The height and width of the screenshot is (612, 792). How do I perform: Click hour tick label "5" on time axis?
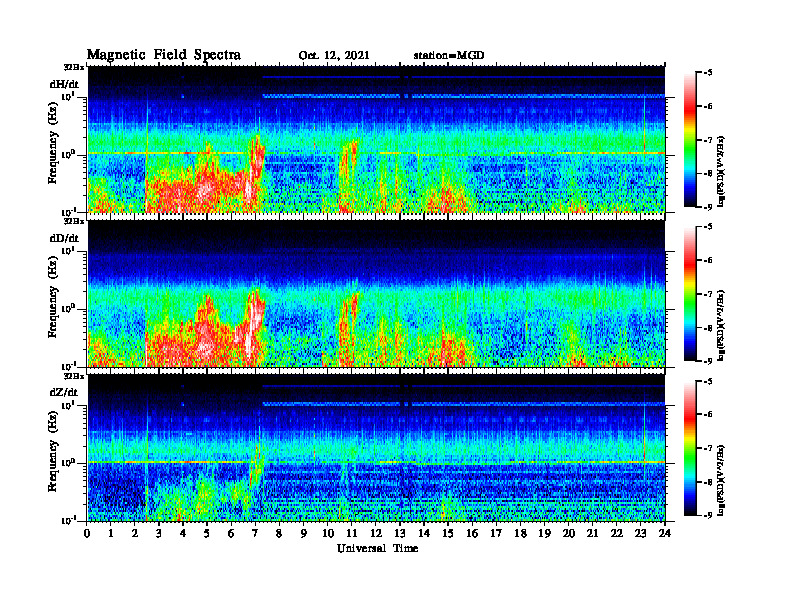pyautogui.click(x=207, y=534)
